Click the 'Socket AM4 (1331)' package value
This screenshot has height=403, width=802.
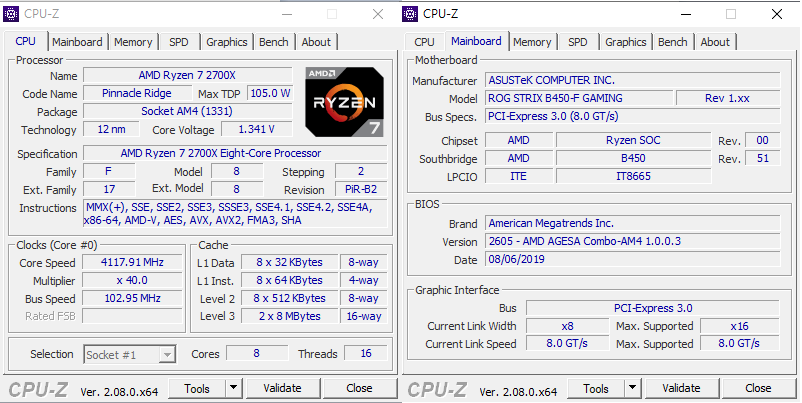187,111
